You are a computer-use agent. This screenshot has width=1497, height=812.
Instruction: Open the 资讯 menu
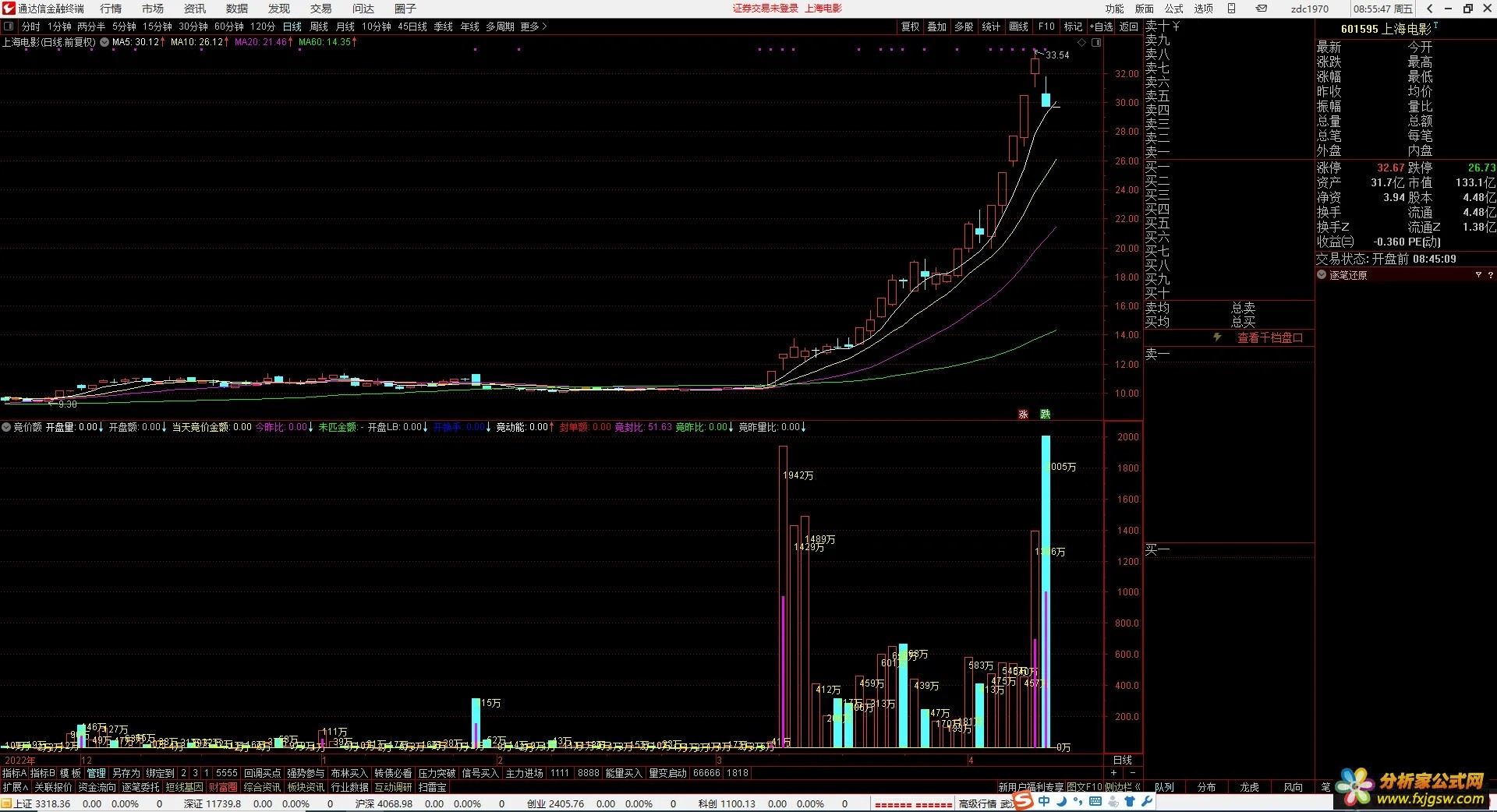point(195,9)
